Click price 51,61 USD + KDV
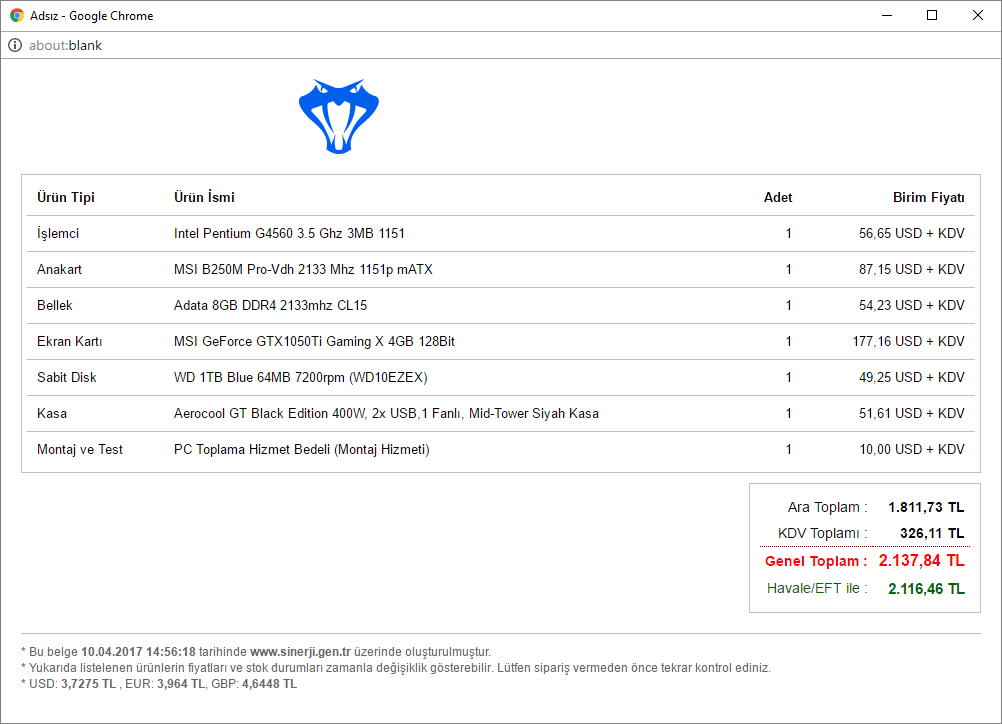Viewport: 1002px width, 724px height. tap(911, 413)
